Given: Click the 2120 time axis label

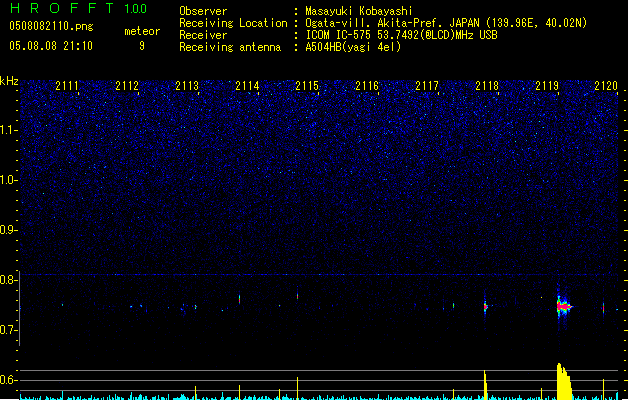Looking at the screenshot, I should pyautogui.click(x=606, y=86).
